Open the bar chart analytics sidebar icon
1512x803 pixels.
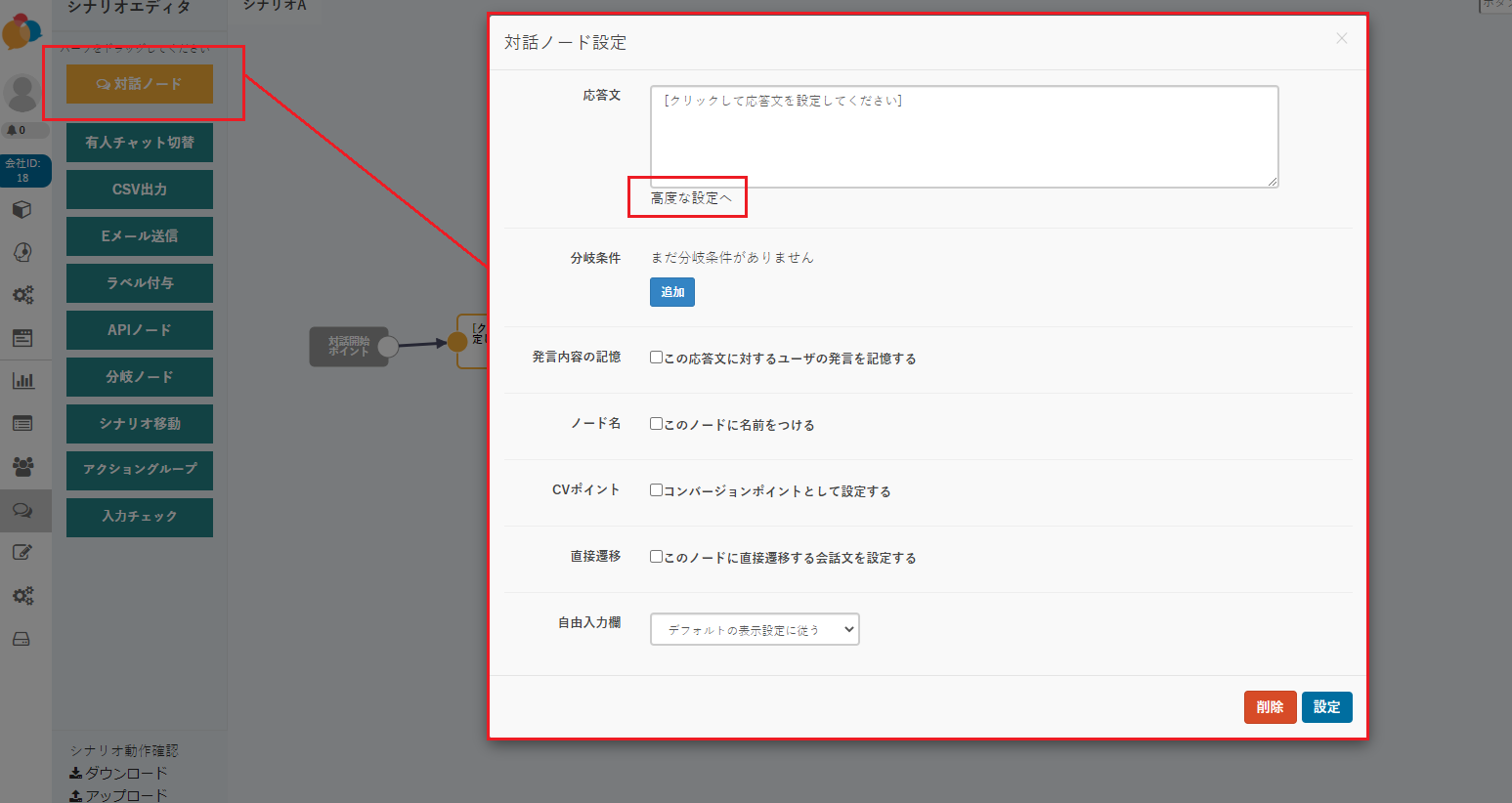tap(22, 380)
